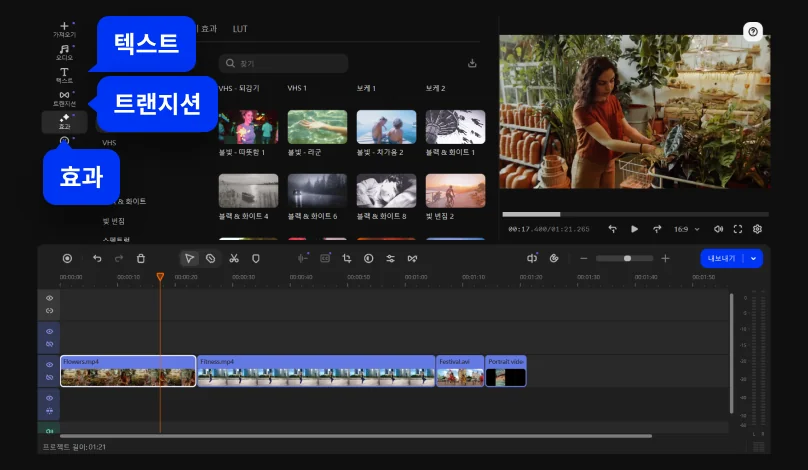
Task: Open the crop and rotate tool
Action: tap(347, 258)
